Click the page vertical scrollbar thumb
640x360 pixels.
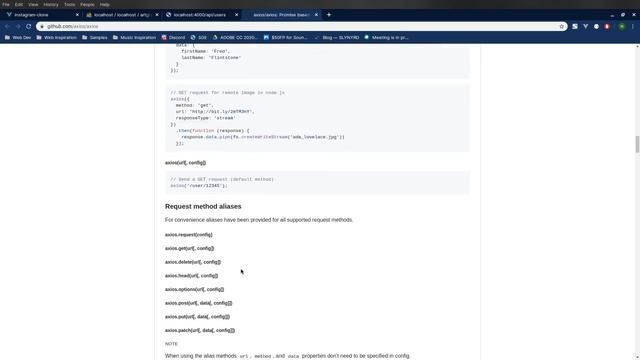pyautogui.click(x=637, y=144)
